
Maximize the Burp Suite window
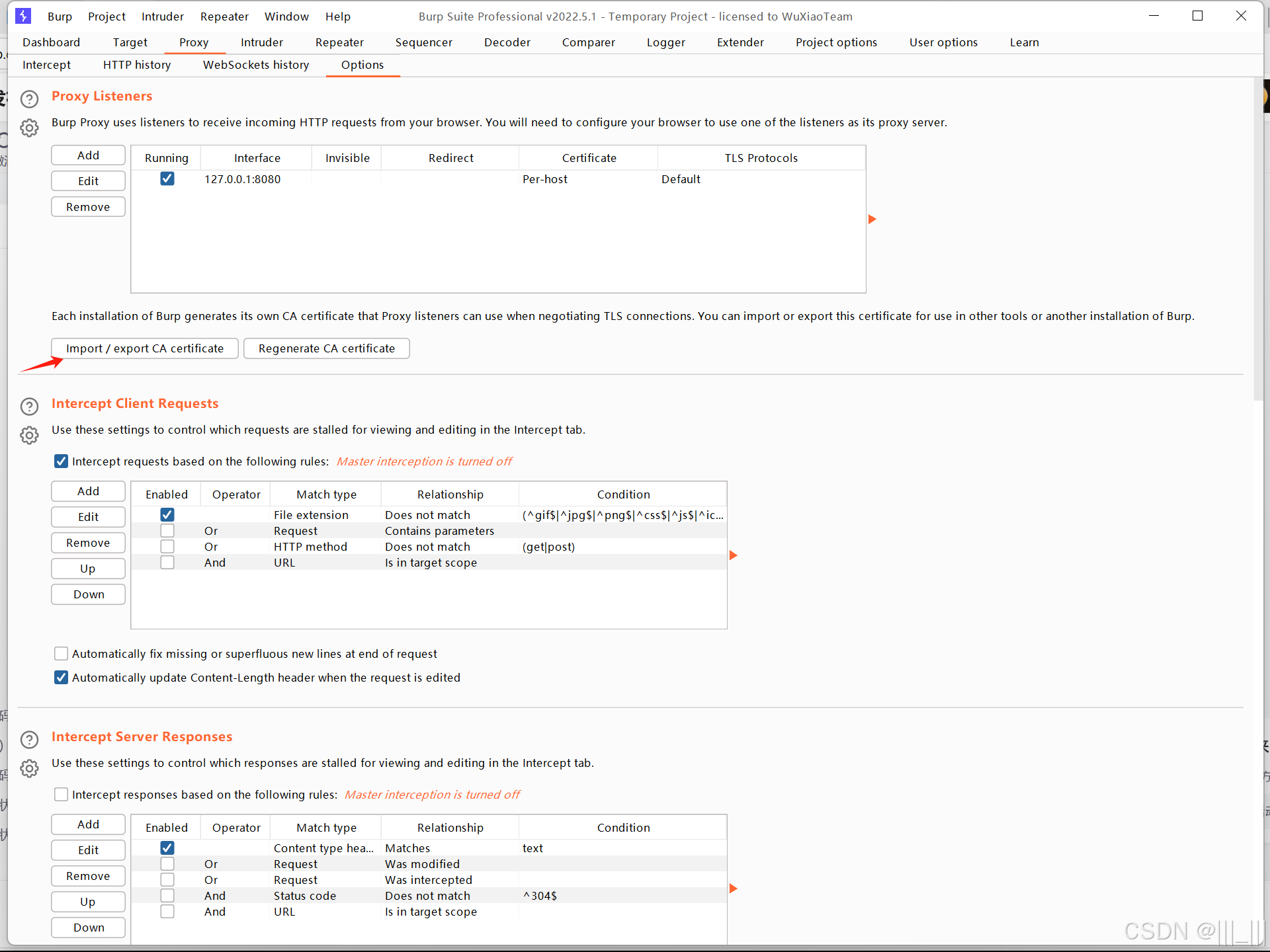pyautogui.click(x=1197, y=16)
